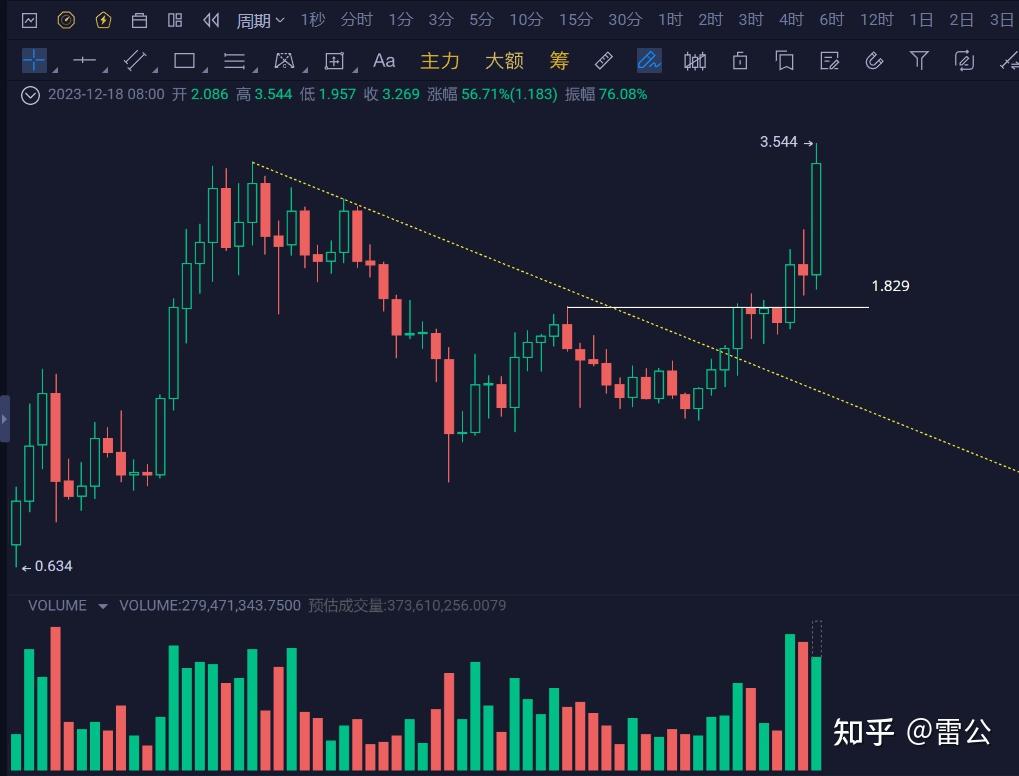Click the 1.829 horizontal line label
The height and width of the screenshot is (776, 1019).
(890, 286)
